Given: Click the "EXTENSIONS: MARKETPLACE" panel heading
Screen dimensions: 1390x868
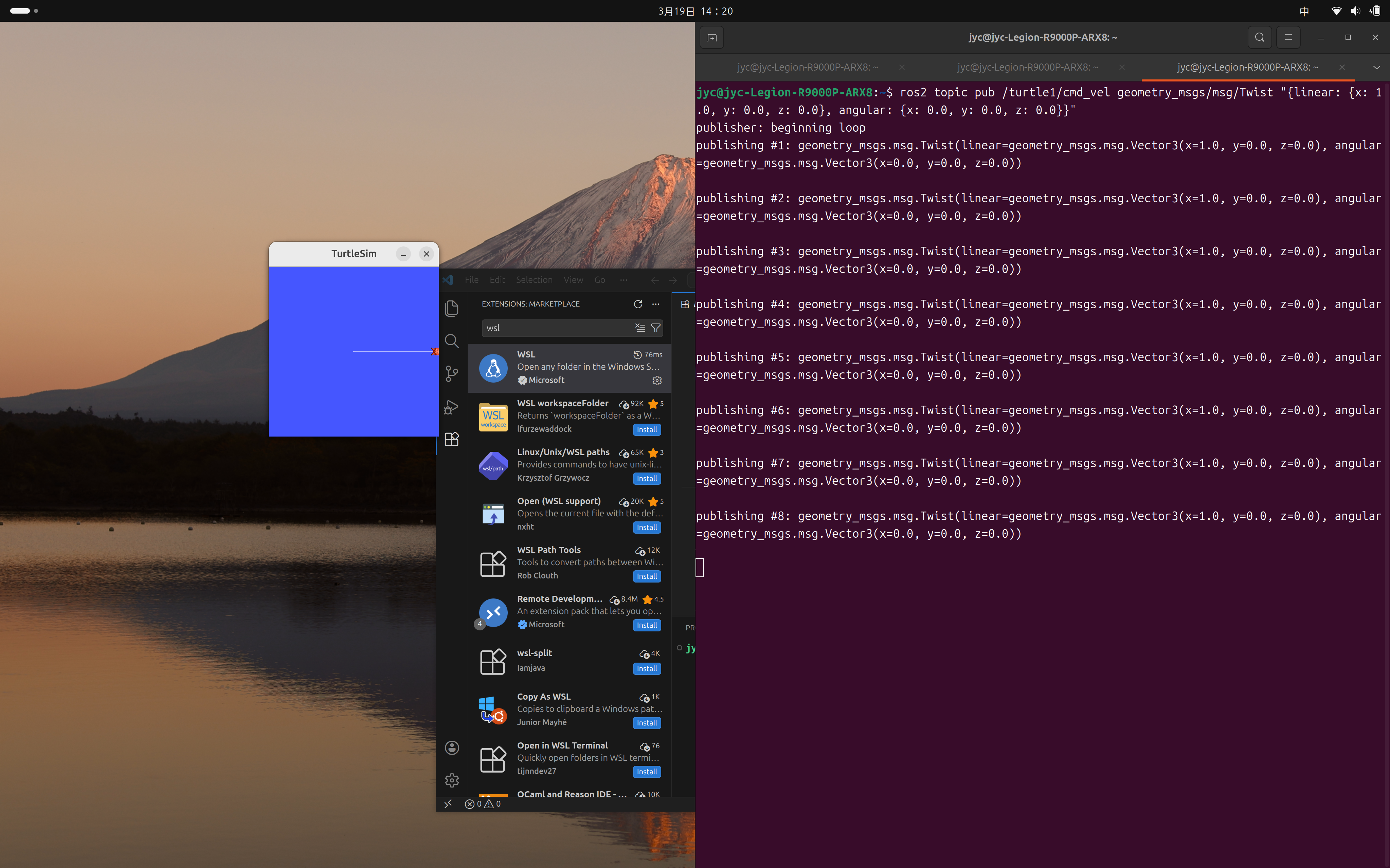Looking at the screenshot, I should point(530,304).
